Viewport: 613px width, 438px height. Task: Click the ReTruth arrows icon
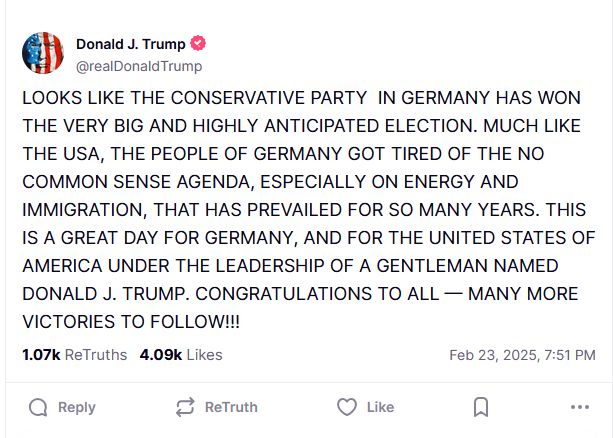click(184, 407)
